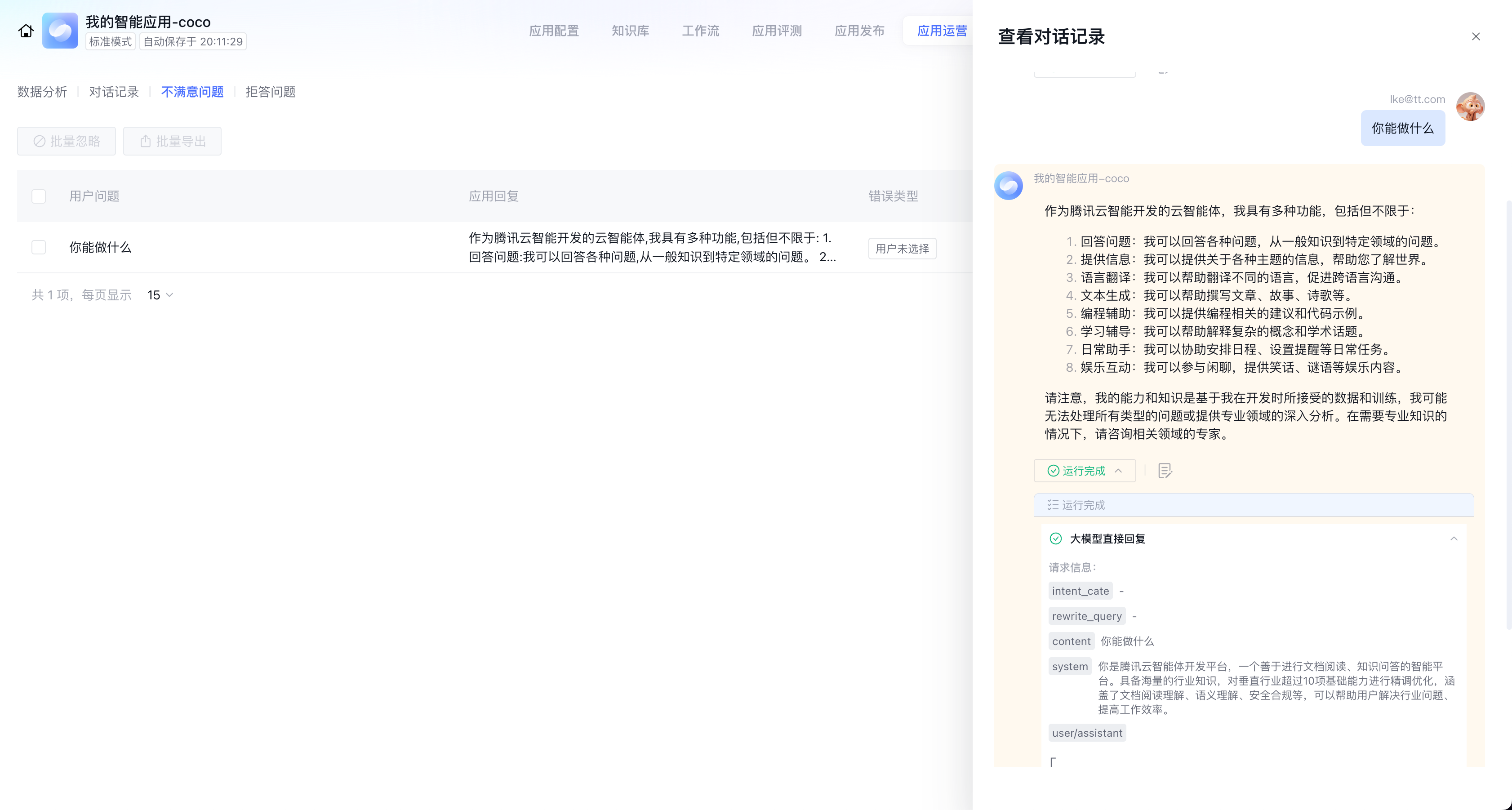Switch to the 工作流 tab
This screenshot has width=1512, height=810.
pos(700,31)
